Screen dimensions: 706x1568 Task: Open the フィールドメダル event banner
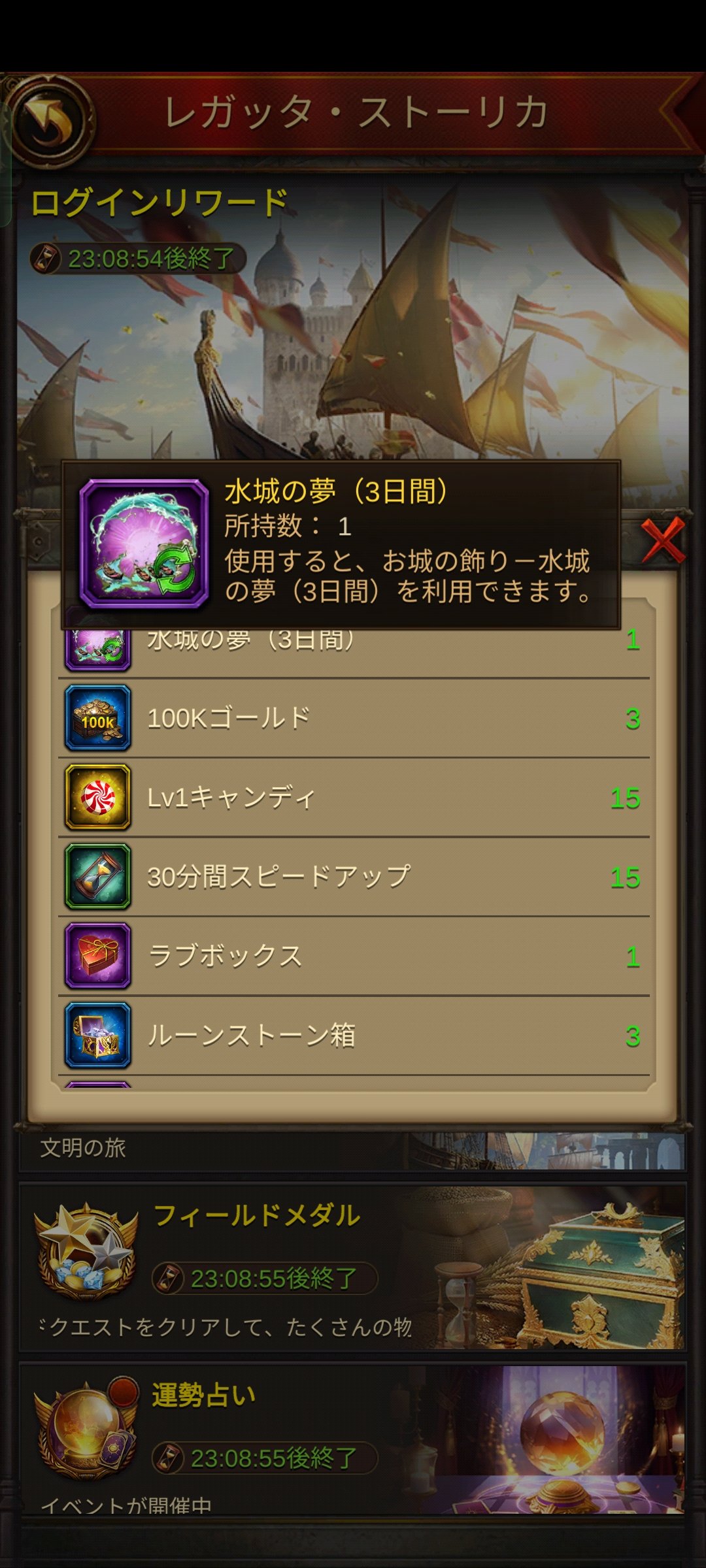(353, 1267)
